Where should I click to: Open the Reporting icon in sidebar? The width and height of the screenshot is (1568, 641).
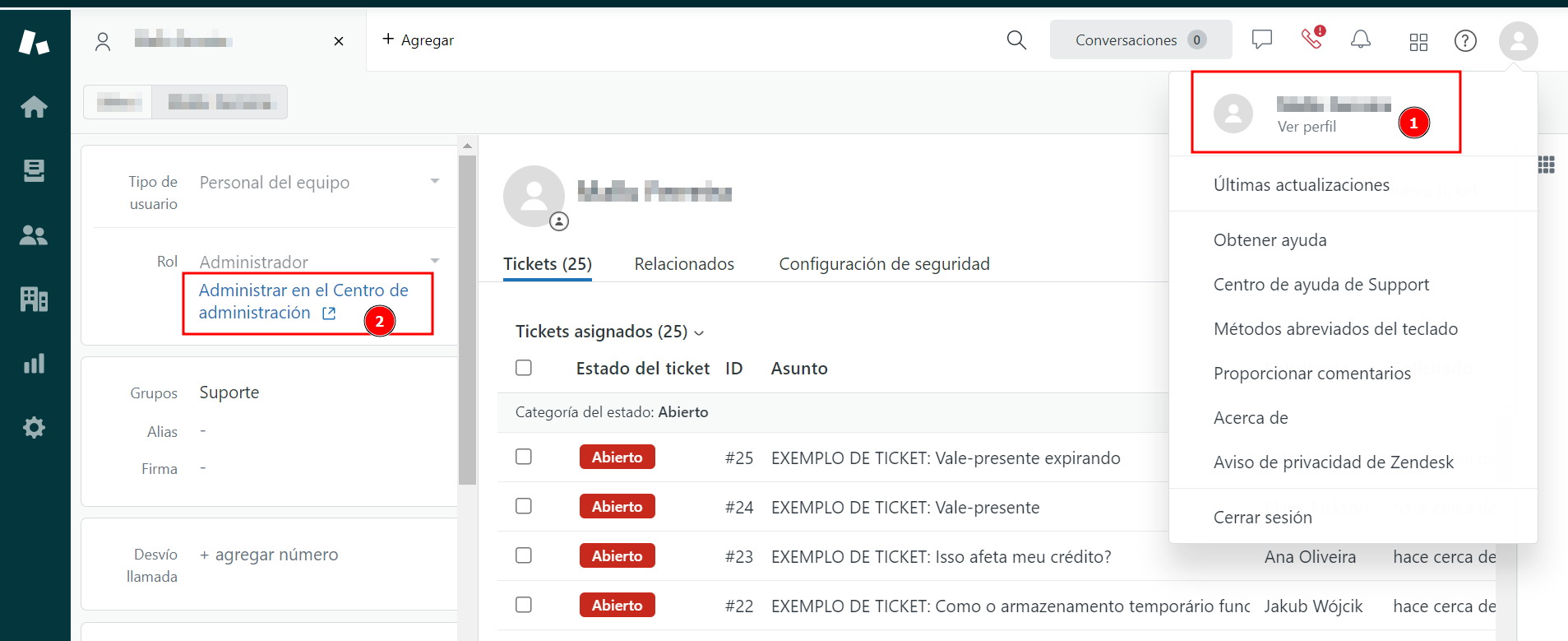point(35,363)
